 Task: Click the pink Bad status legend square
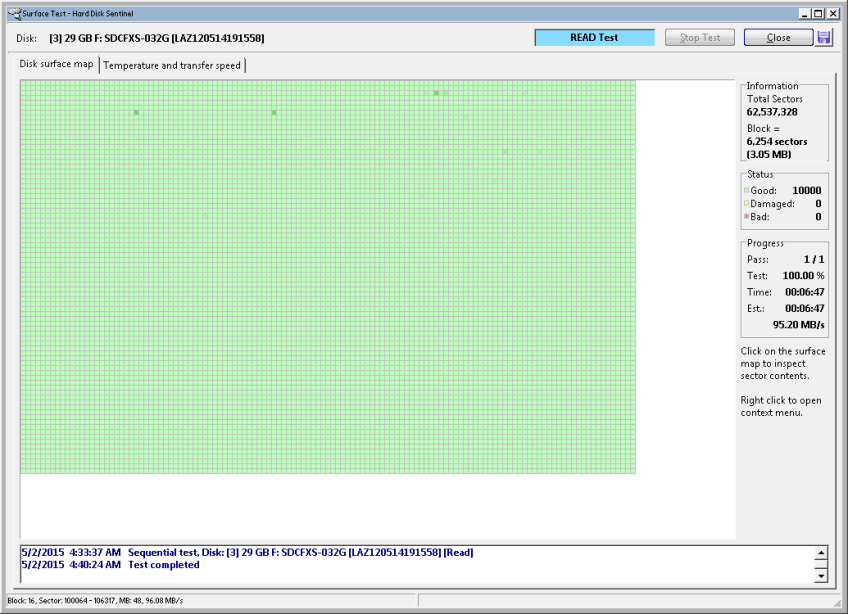746,217
